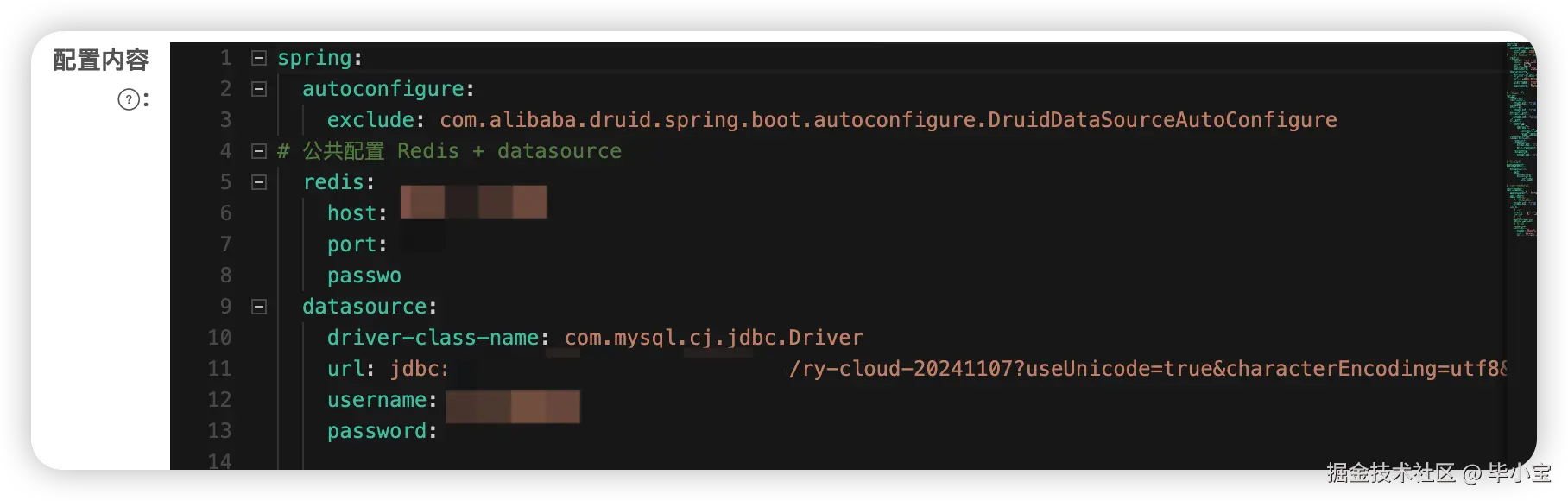Click the 'passwo' key on line 8

click(x=364, y=276)
